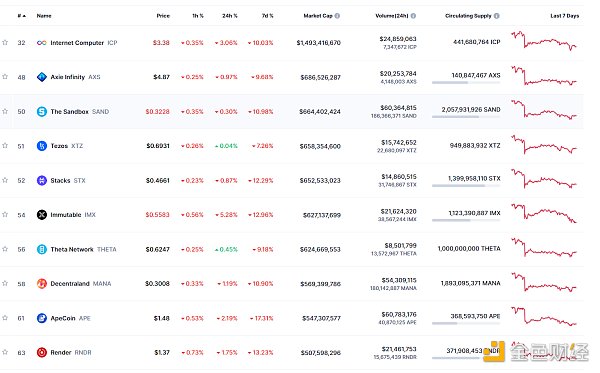Viewport: 600px width, 373px height.
Task: Click the Market Cap info icon
Action: [x=337, y=16]
